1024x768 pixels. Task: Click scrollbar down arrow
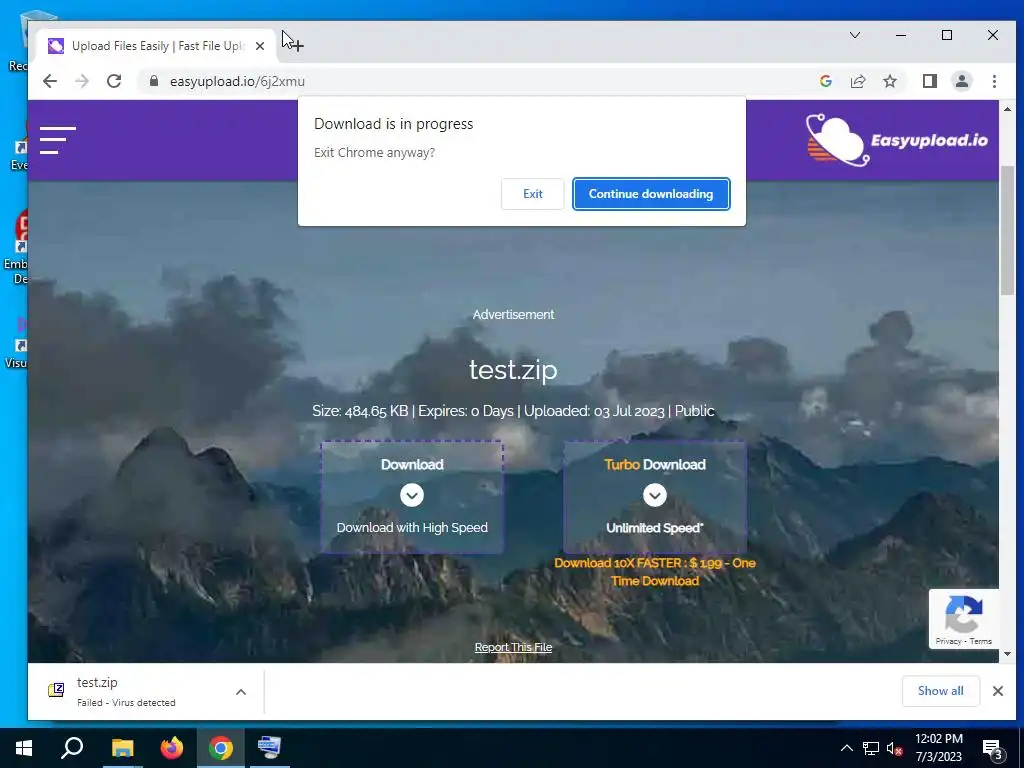point(1007,654)
